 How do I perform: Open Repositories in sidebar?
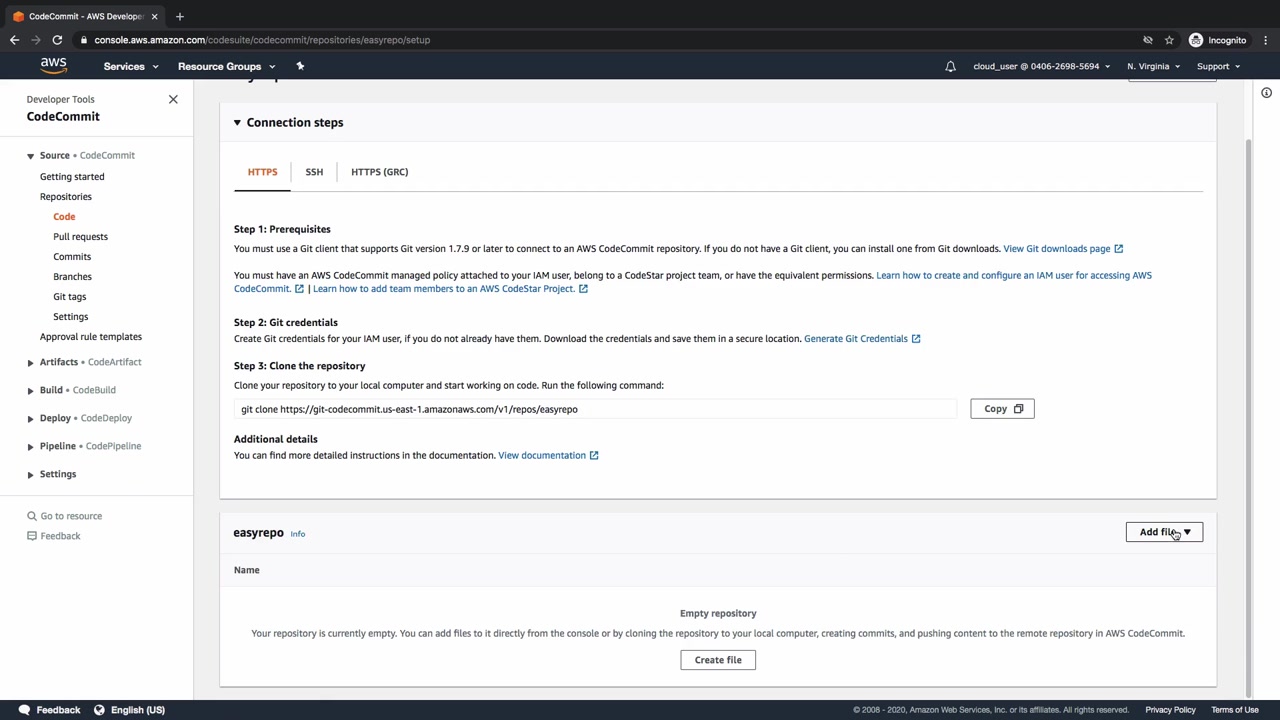(66, 196)
